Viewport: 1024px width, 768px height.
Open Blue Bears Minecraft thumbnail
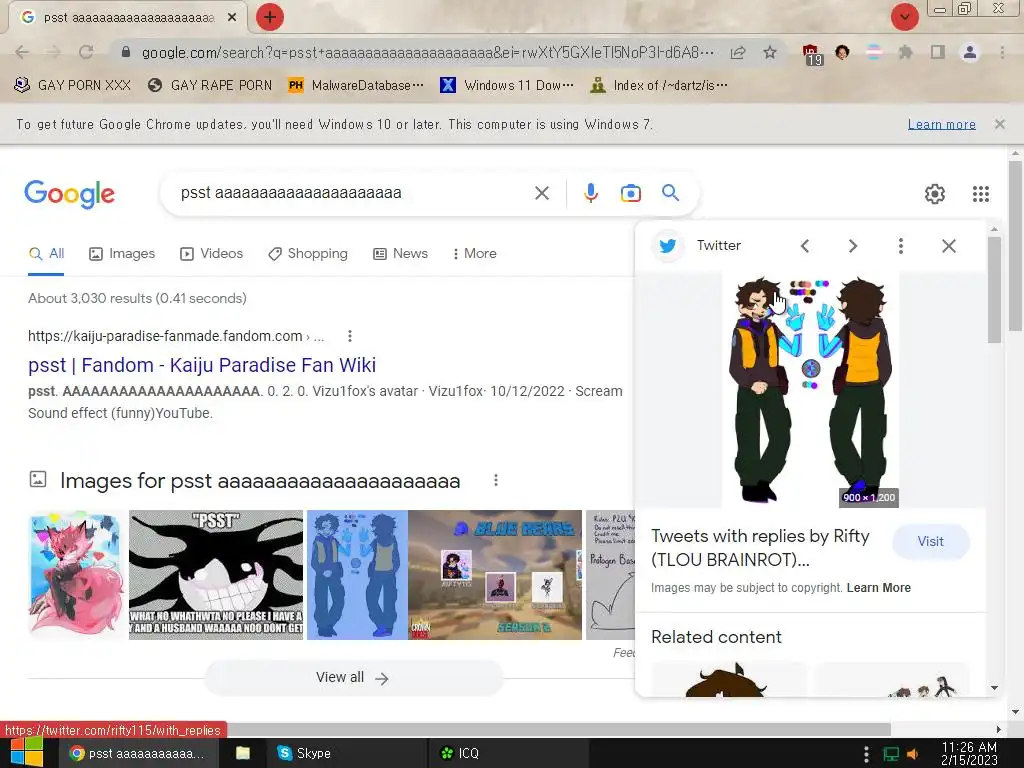pos(494,575)
